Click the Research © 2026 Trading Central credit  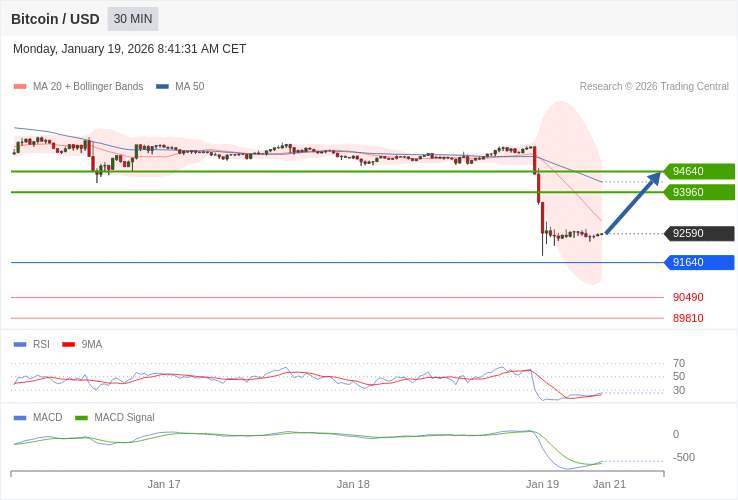654,87
